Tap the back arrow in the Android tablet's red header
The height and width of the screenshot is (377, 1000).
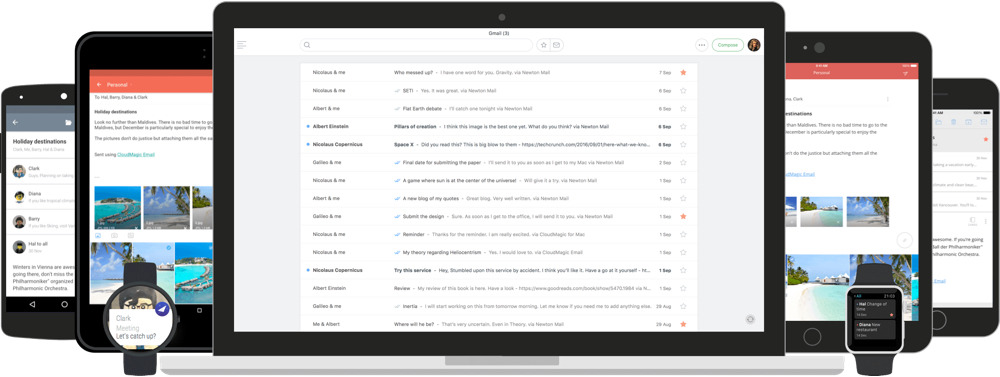99,84
